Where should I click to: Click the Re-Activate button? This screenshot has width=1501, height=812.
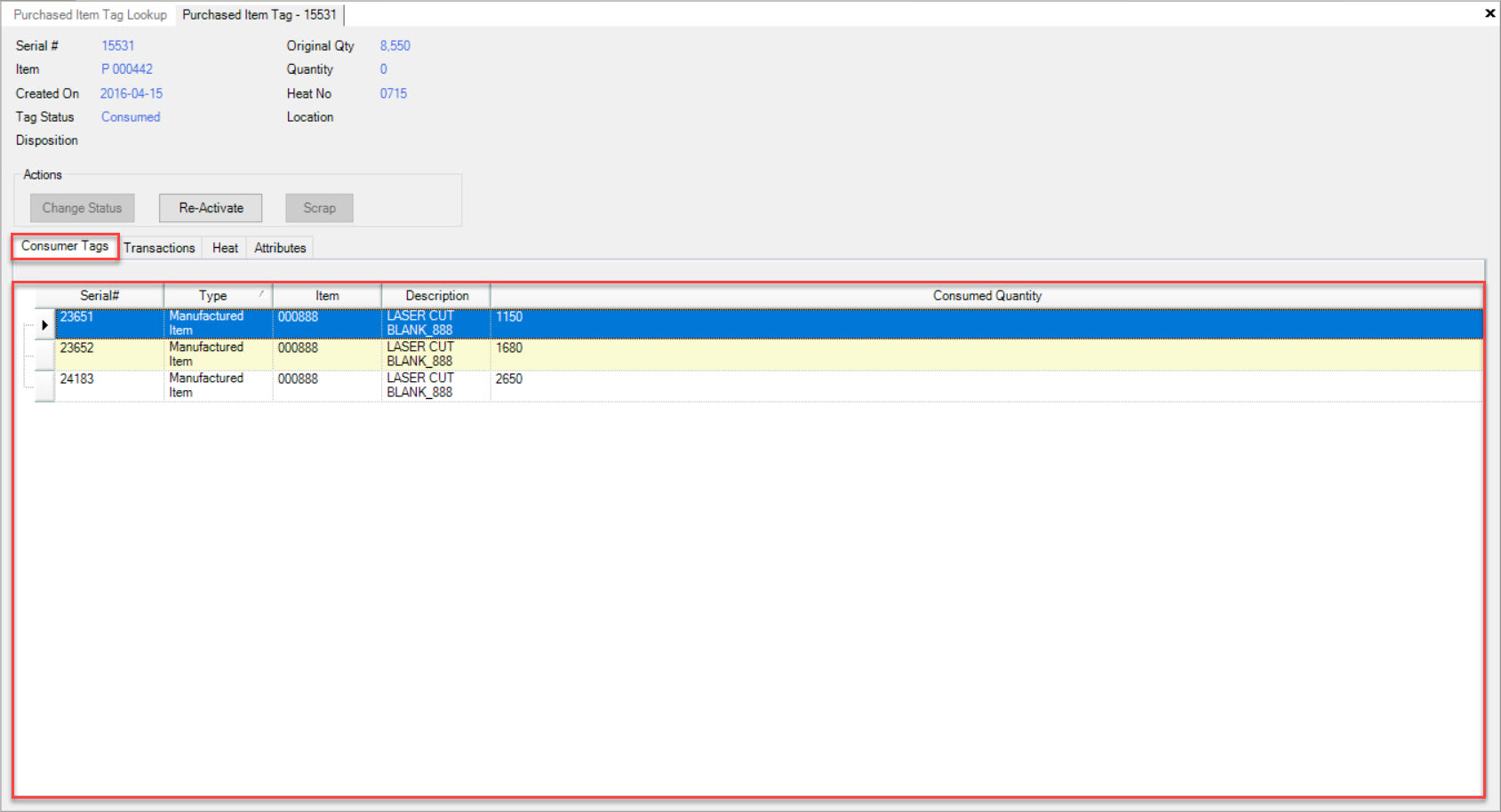click(x=211, y=208)
